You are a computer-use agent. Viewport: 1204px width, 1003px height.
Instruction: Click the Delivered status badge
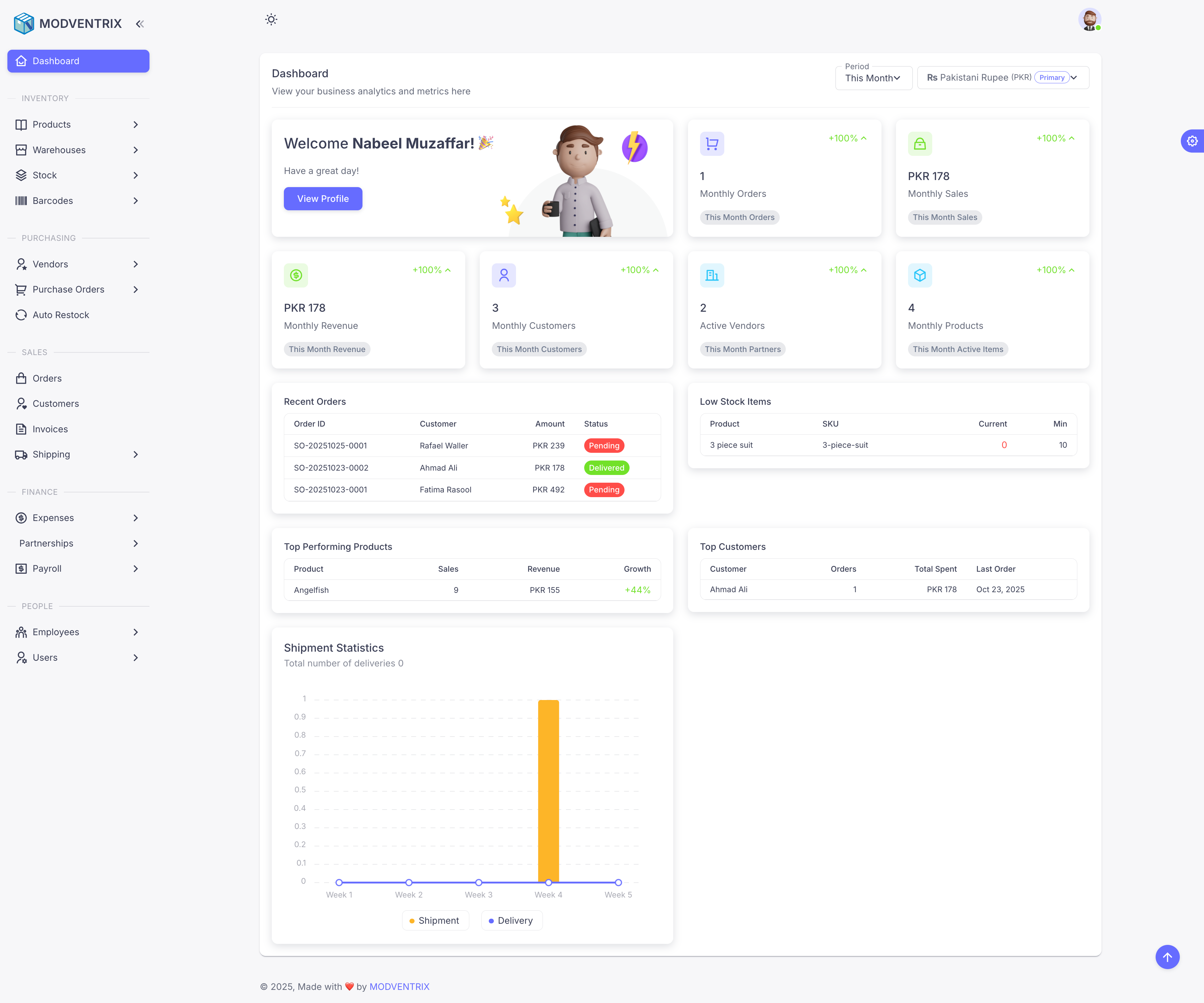click(606, 468)
